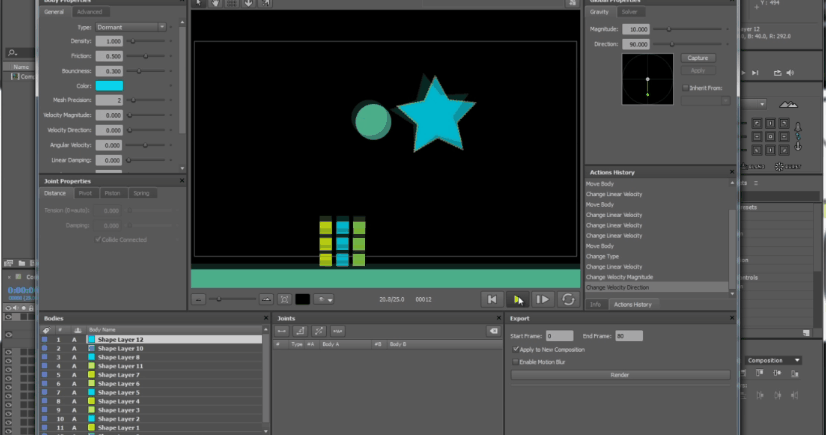
Task: Add a piston joint in Joints panel
Action: pos(319,331)
